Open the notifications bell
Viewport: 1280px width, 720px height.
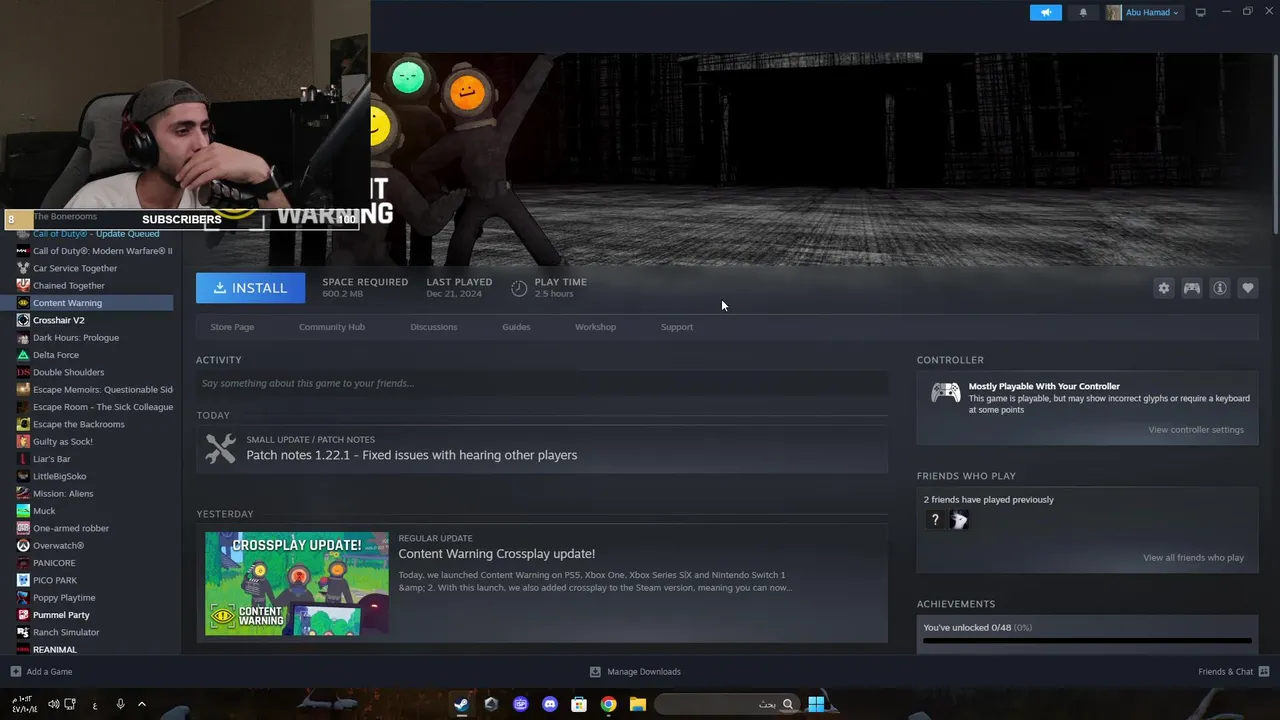pos(1083,12)
